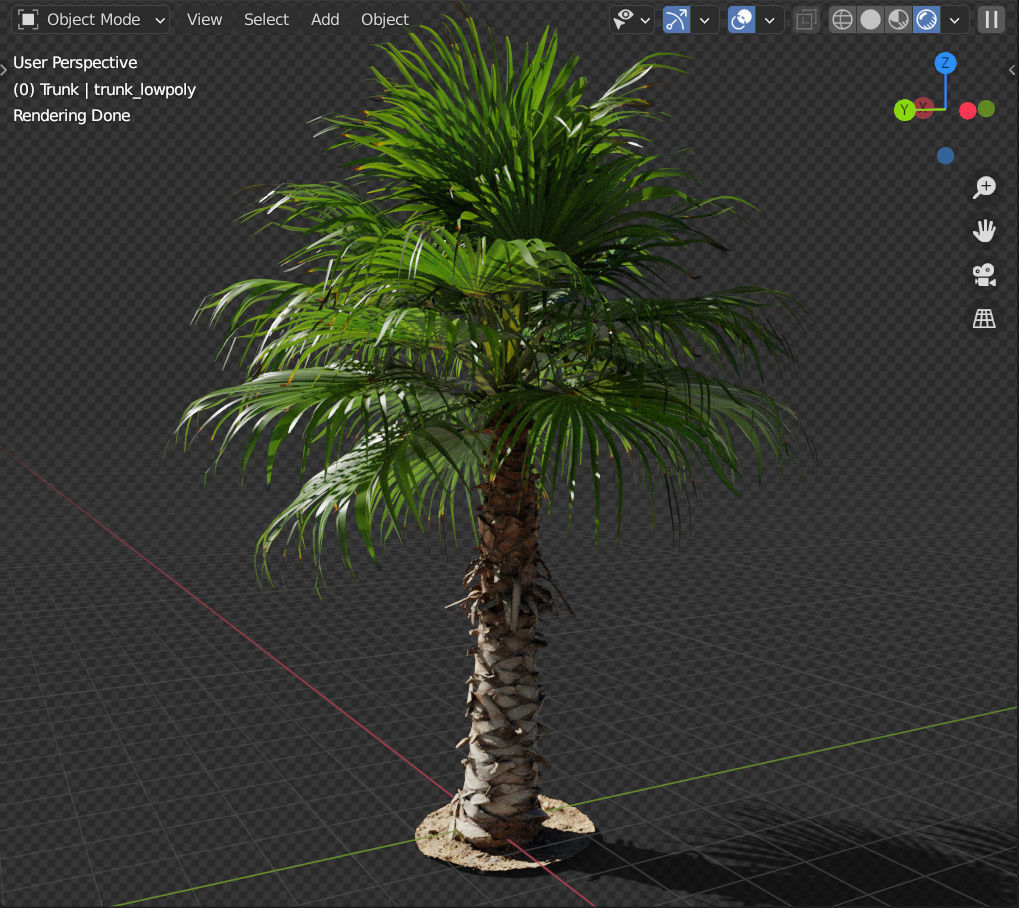Expand the sidebar with the right edge arrow
Viewport: 1019px width, 908px height.
1012,70
